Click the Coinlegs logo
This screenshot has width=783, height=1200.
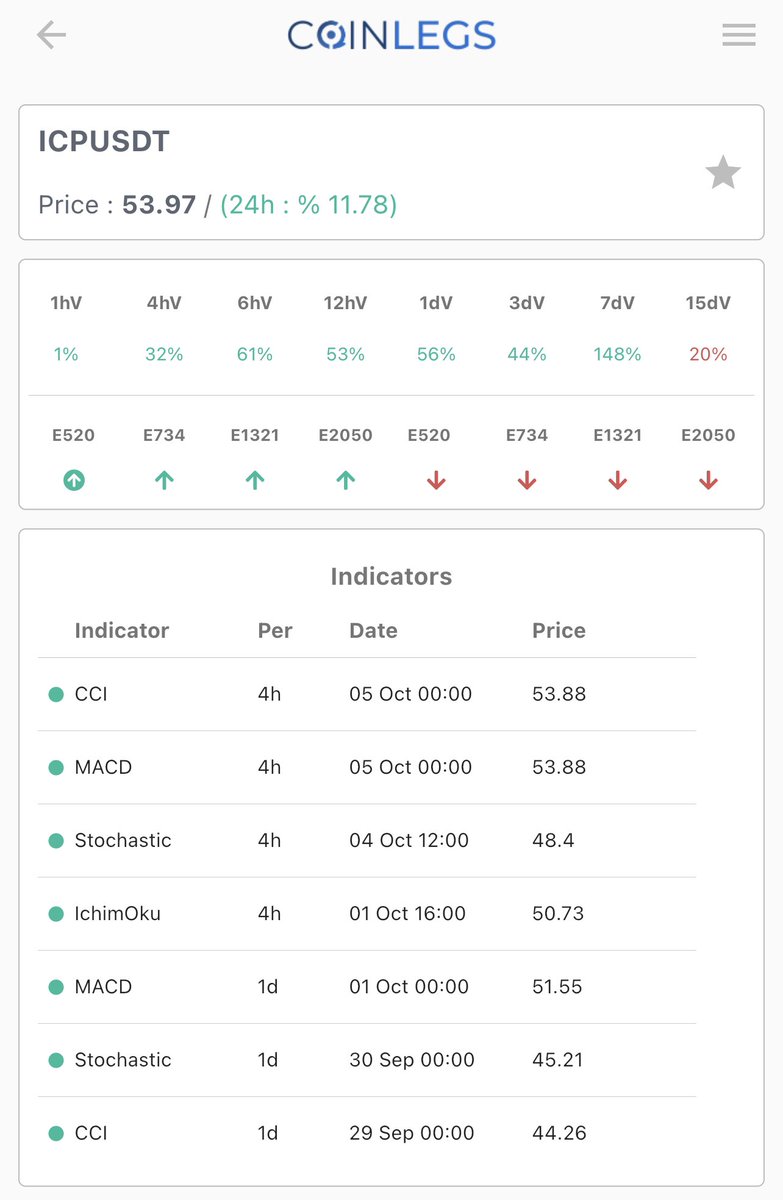tap(391, 36)
